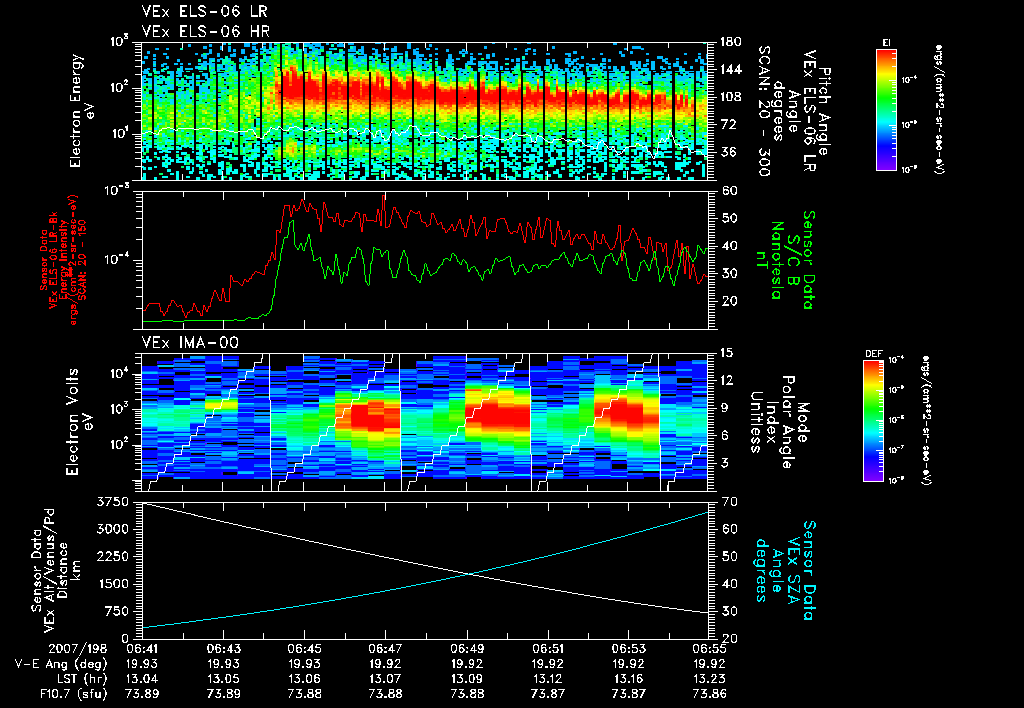This screenshot has height=708, width=1024.
Task: Click the red "Energy Intensity" sensor data label
Action: click(x=64, y=260)
